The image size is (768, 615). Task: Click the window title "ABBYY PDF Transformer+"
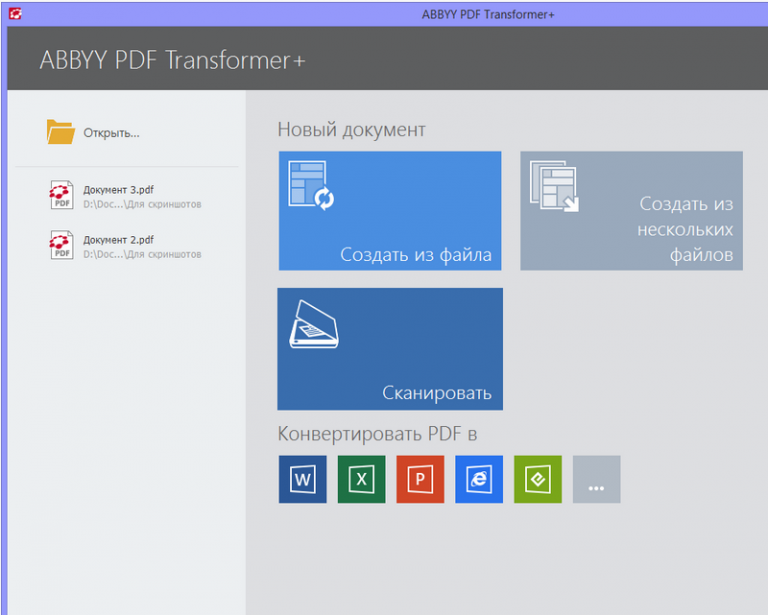488,15
